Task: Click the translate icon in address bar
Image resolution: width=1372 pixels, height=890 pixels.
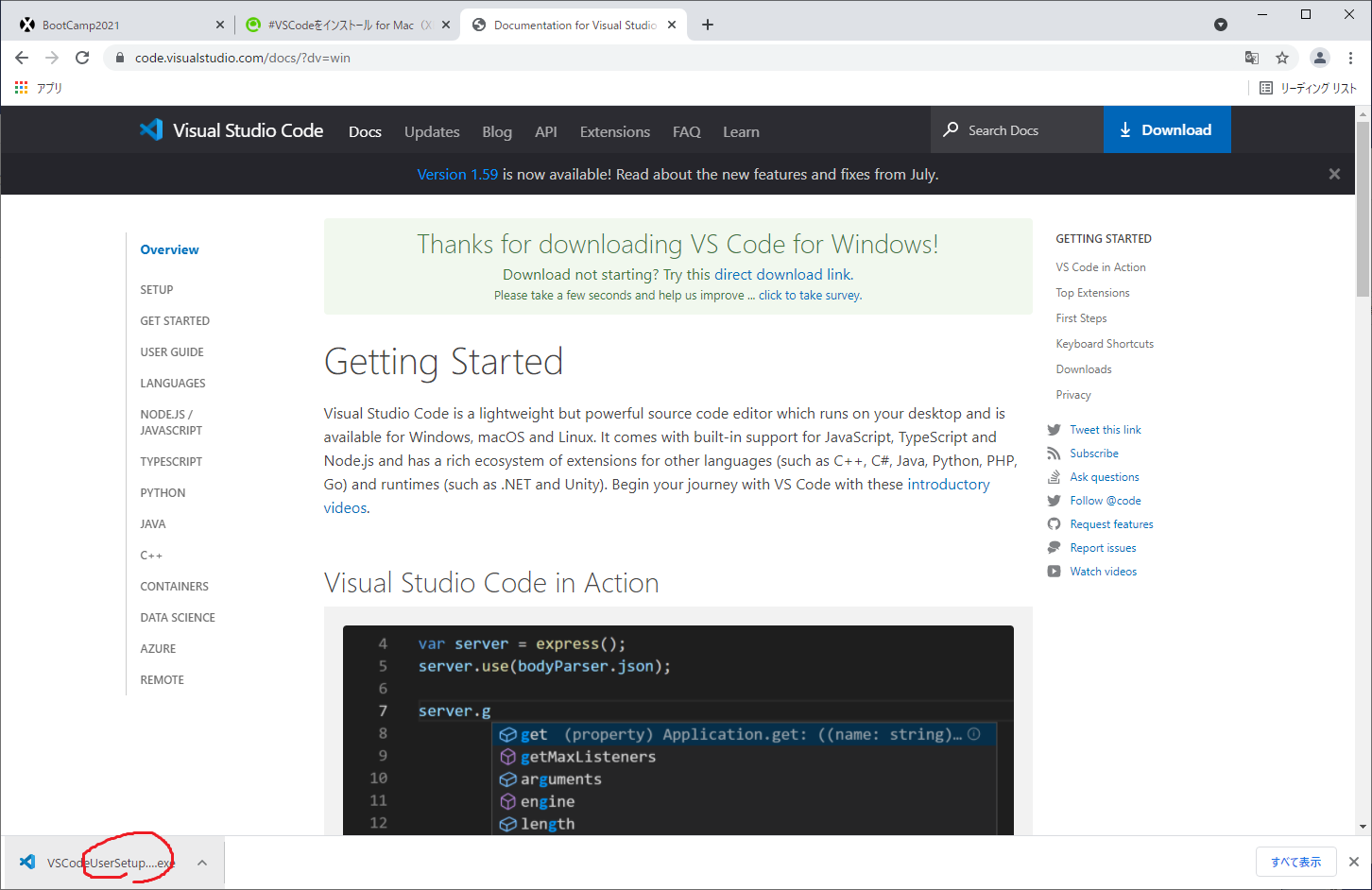Action: point(1251,58)
